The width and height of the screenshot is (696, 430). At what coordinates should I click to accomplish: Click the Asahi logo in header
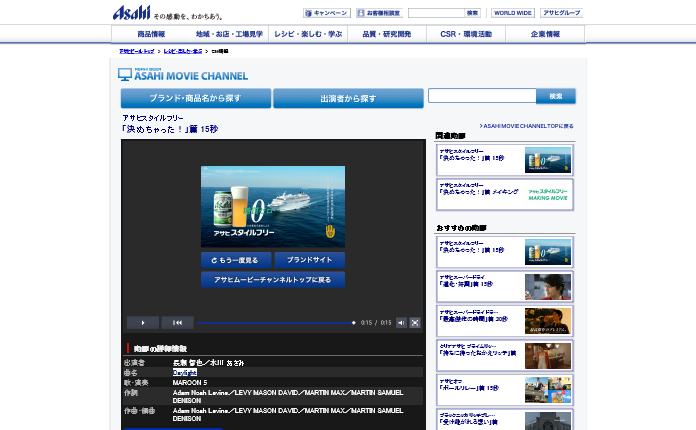pos(131,12)
